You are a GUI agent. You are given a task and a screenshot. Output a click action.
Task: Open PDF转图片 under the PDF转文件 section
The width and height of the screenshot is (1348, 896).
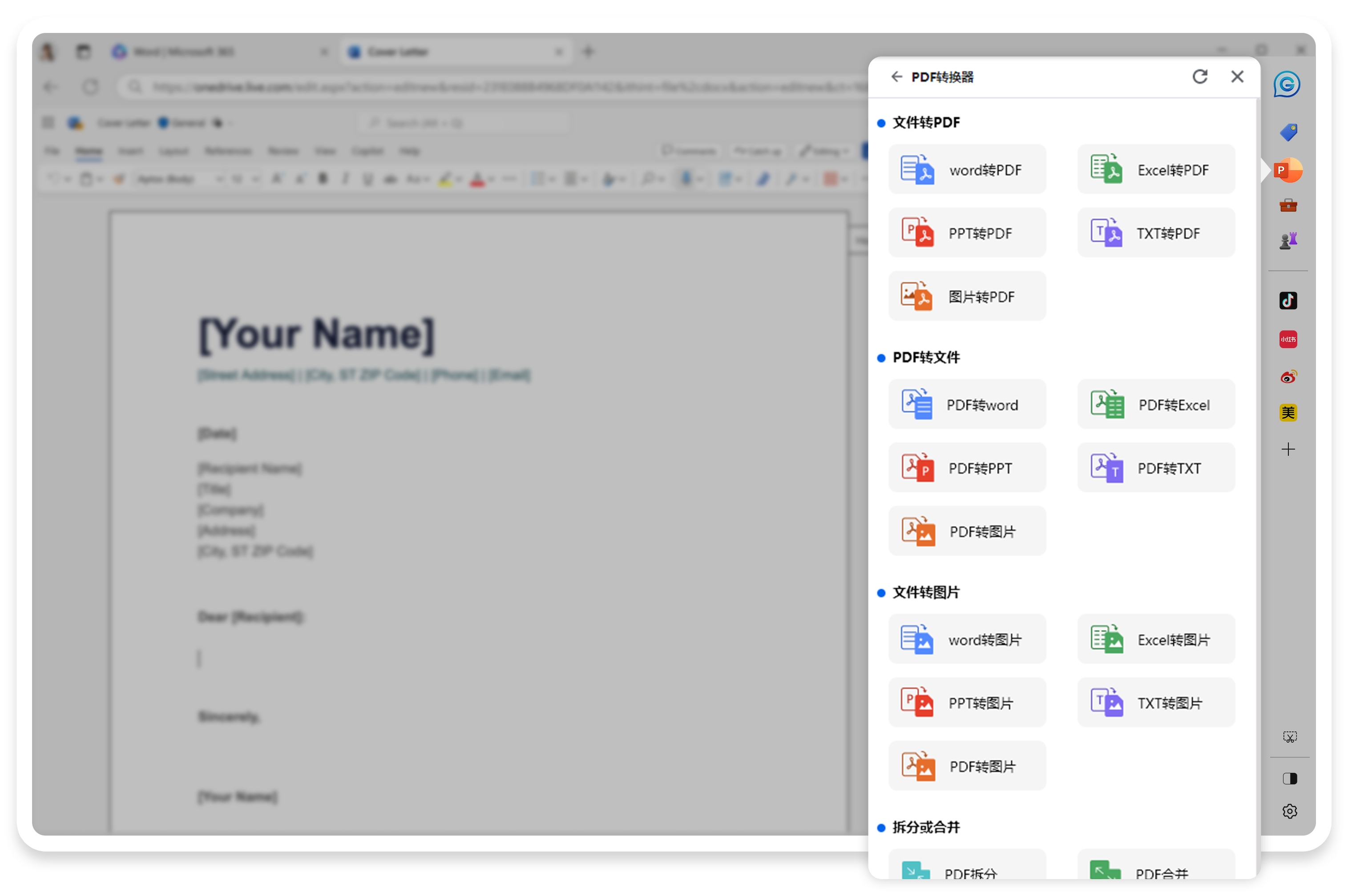967,531
